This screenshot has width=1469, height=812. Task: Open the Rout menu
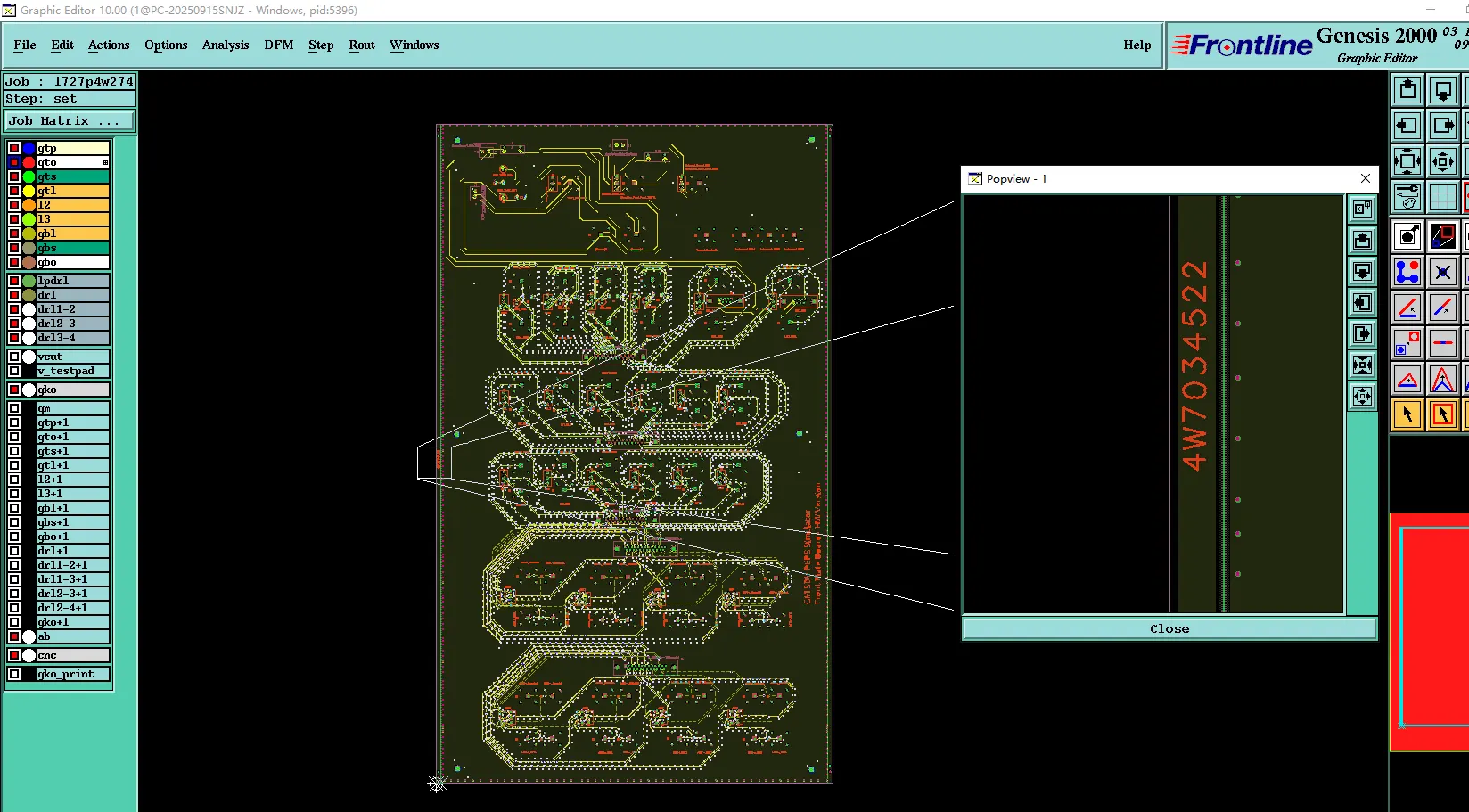tap(362, 45)
